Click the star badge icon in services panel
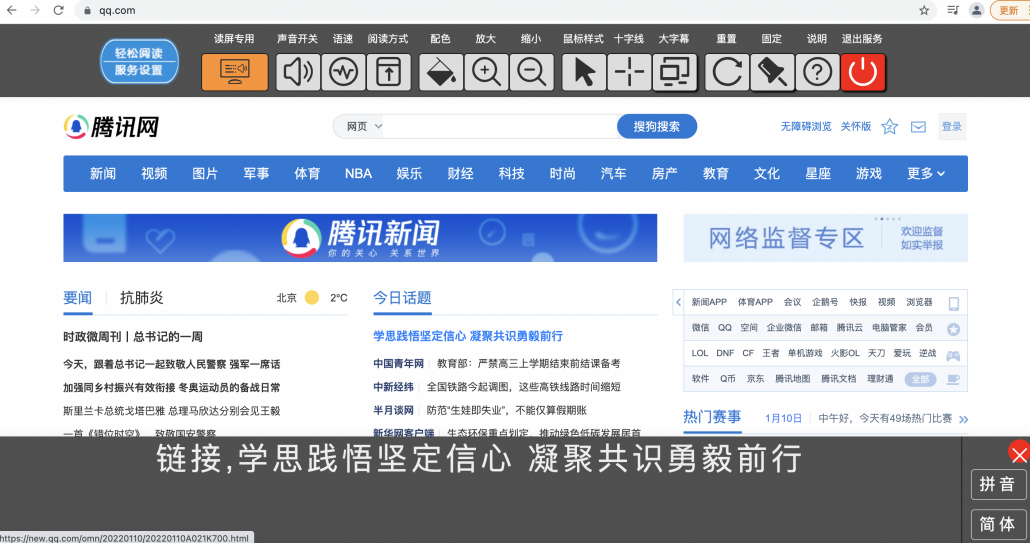 [x=954, y=329]
